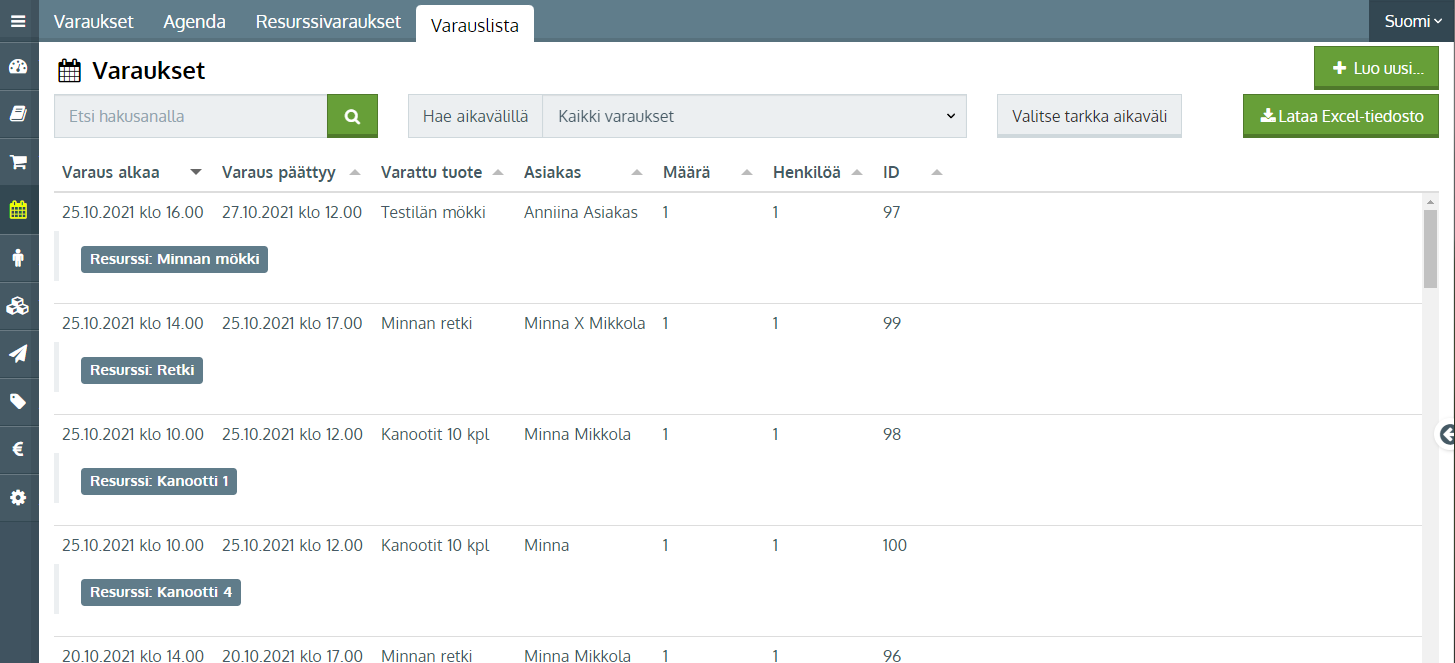Click end time 25.10.2021 klo 17.00
This screenshot has height=663, width=1455.
[292, 323]
